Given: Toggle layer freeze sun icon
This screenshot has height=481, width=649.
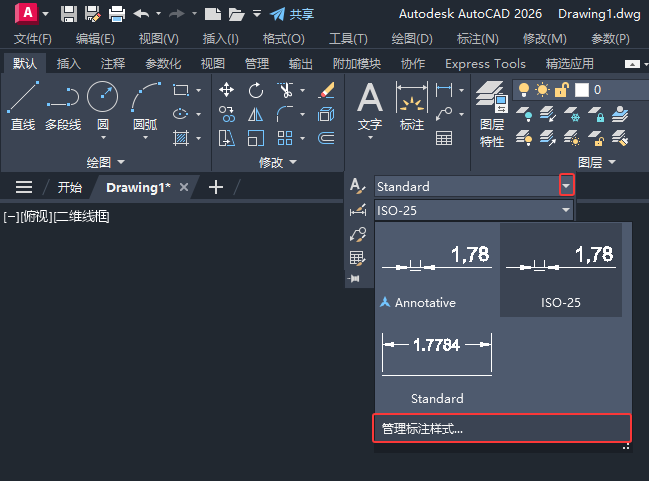Looking at the screenshot, I should [542, 90].
